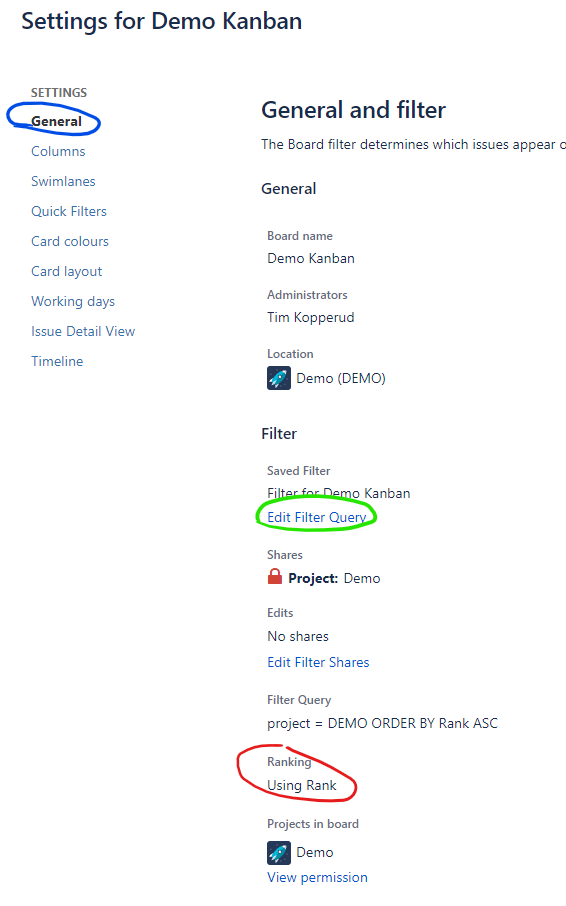Click the Demo Kanban board name value

coord(311,258)
